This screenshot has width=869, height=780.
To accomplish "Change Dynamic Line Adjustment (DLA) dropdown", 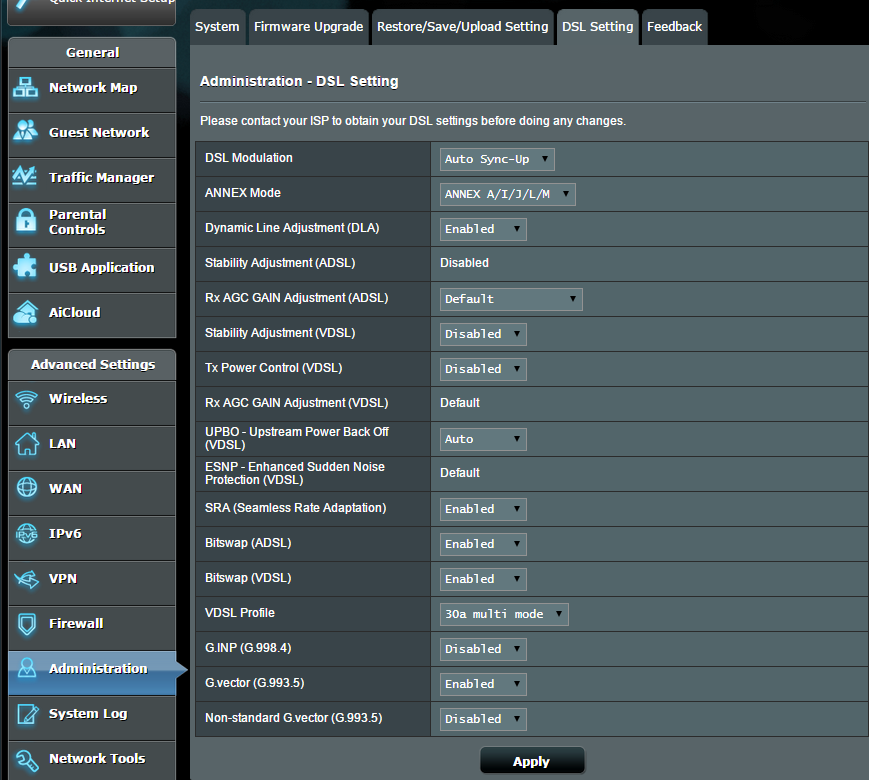I will [x=483, y=230].
